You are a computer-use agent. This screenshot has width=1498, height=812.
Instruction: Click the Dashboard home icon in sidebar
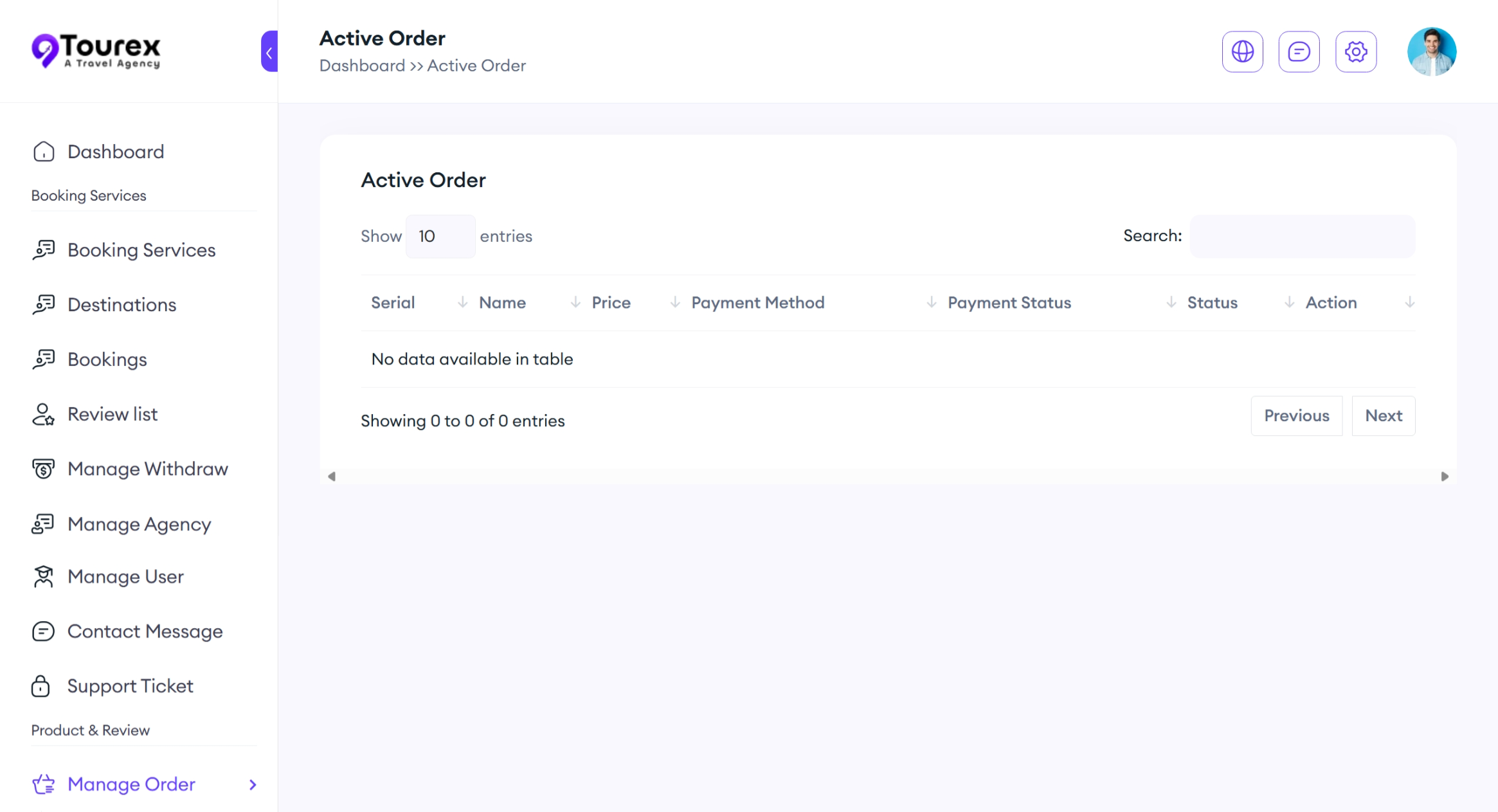coord(44,152)
